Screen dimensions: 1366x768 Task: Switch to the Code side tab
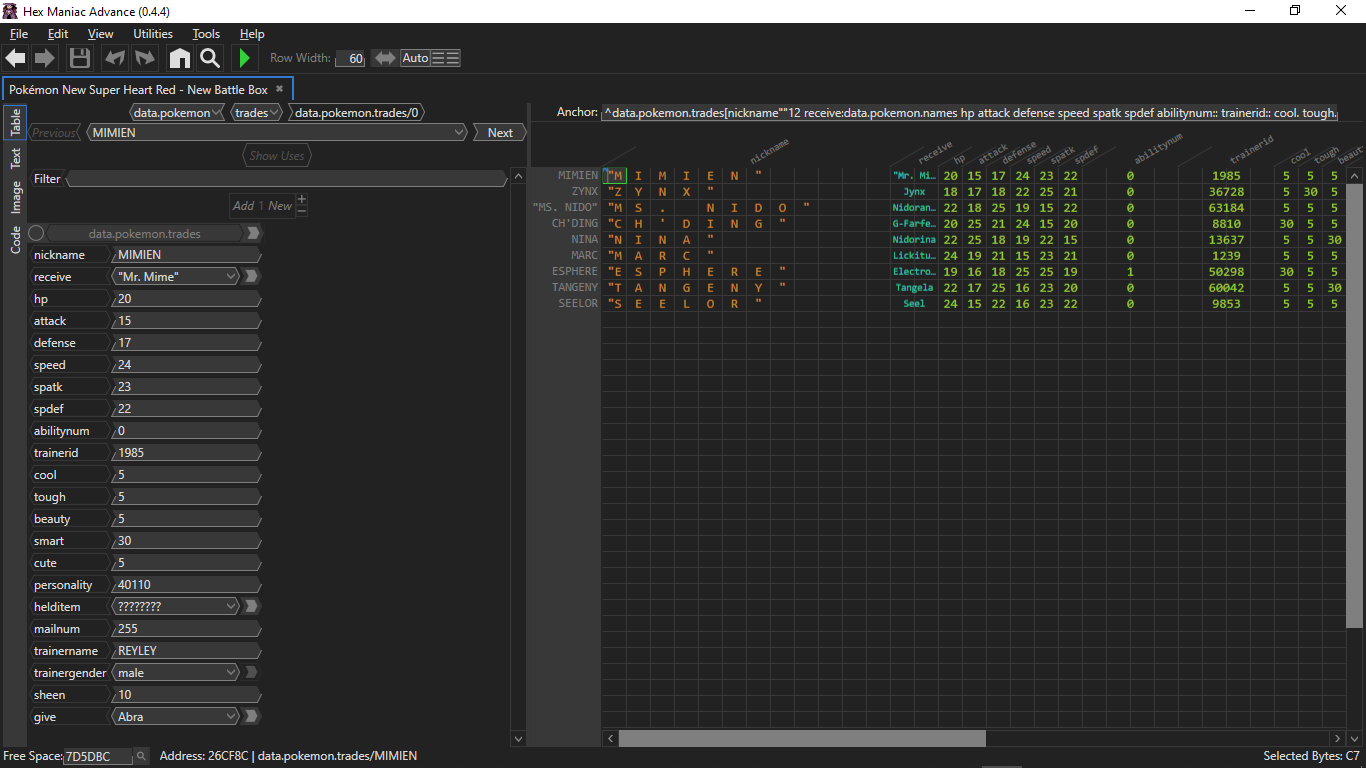click(x=16, y=240)
